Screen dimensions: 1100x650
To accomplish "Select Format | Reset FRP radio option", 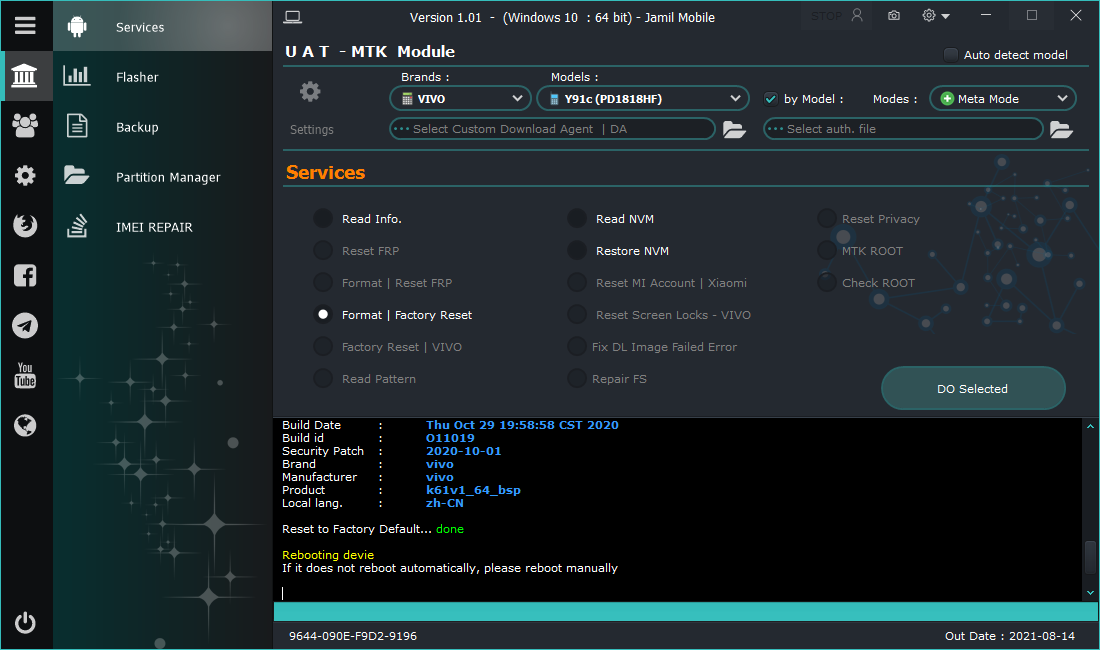I will (x=323, y=283).
